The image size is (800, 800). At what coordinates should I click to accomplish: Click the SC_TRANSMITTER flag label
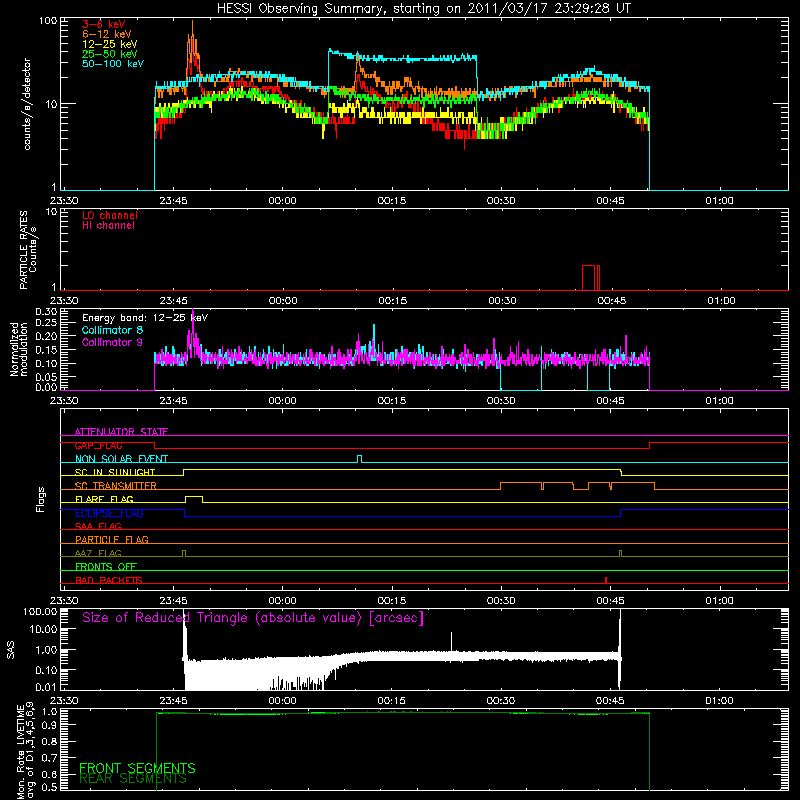point(116,486)
